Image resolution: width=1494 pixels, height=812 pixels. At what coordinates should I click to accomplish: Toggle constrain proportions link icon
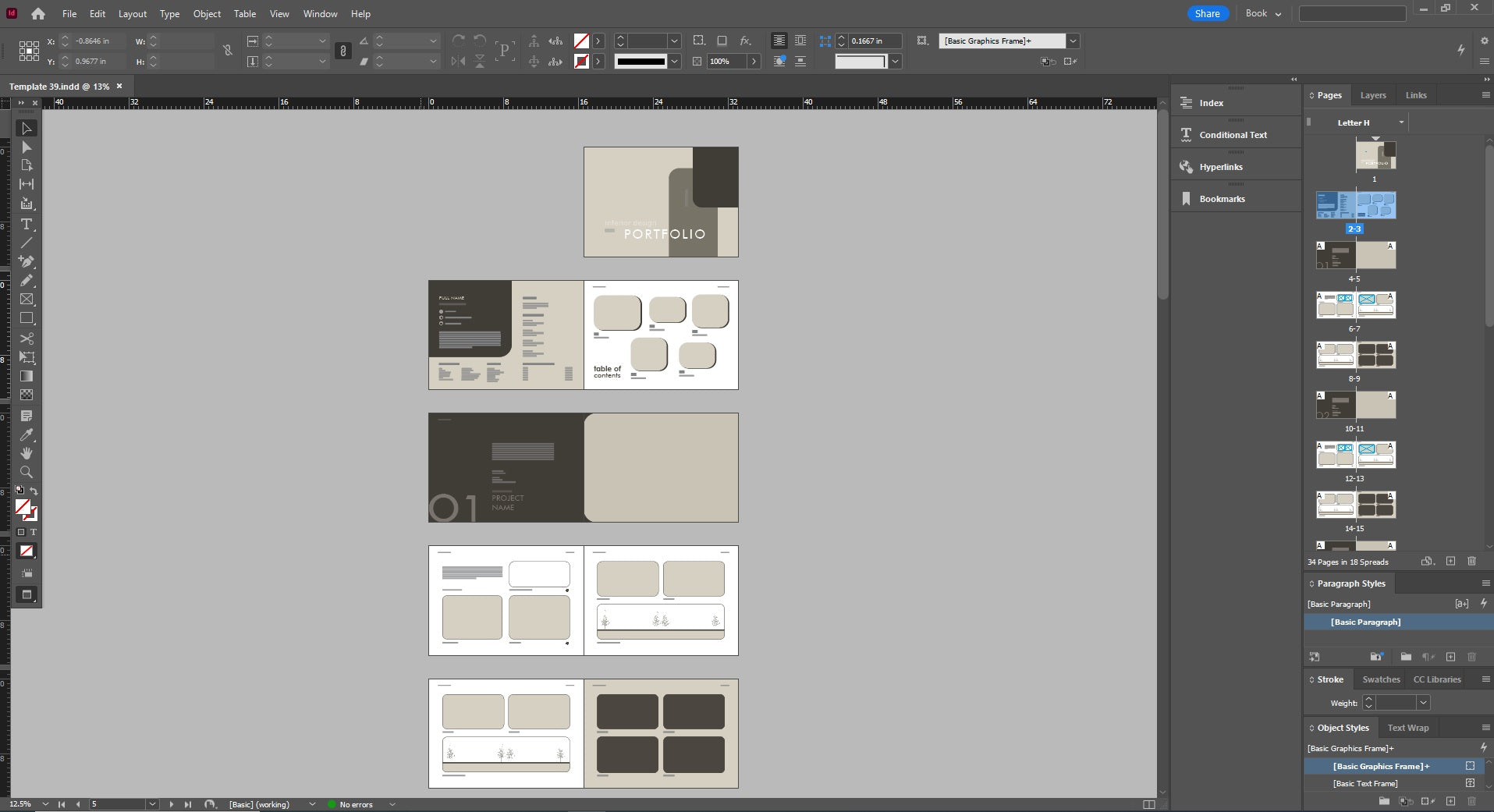click(227, 51)
